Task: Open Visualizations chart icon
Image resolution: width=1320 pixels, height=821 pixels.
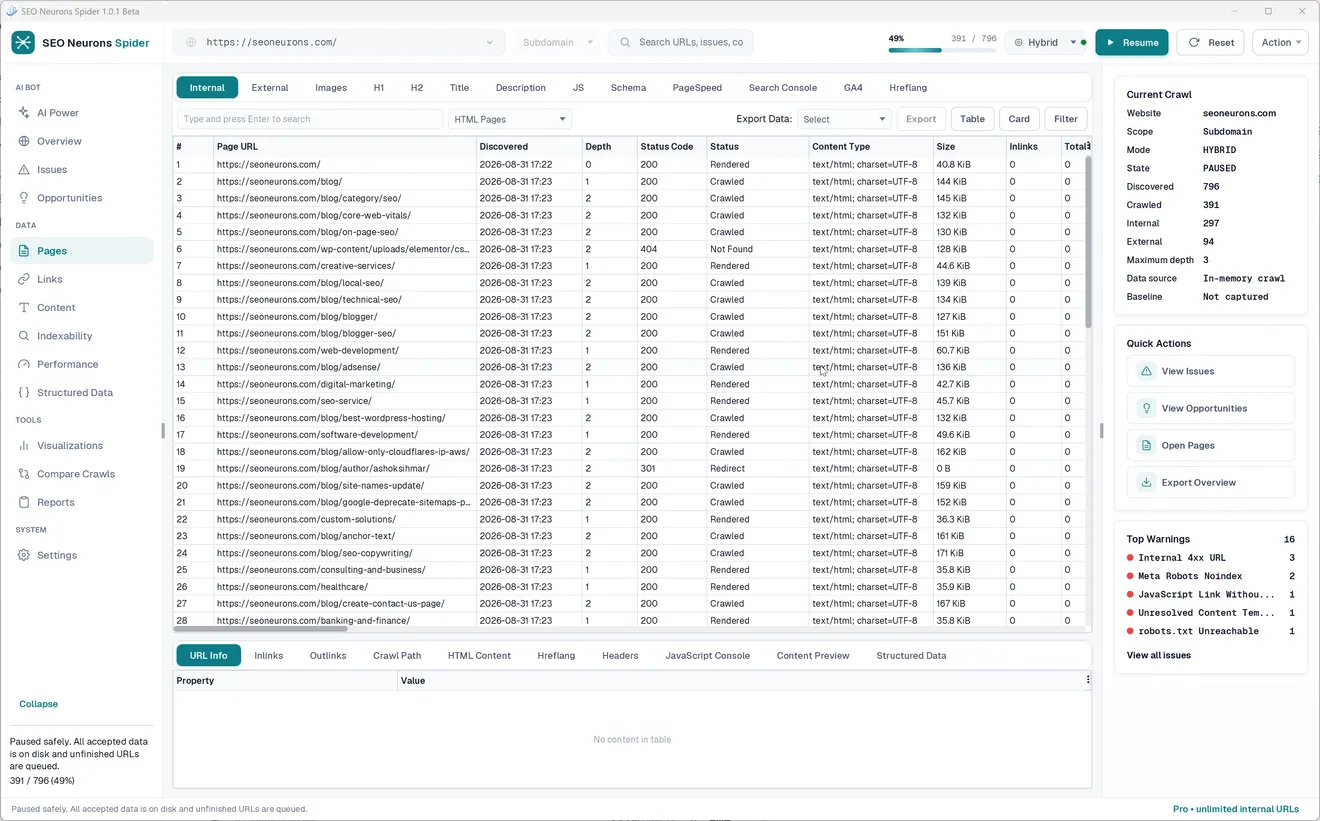Action: 24,446
